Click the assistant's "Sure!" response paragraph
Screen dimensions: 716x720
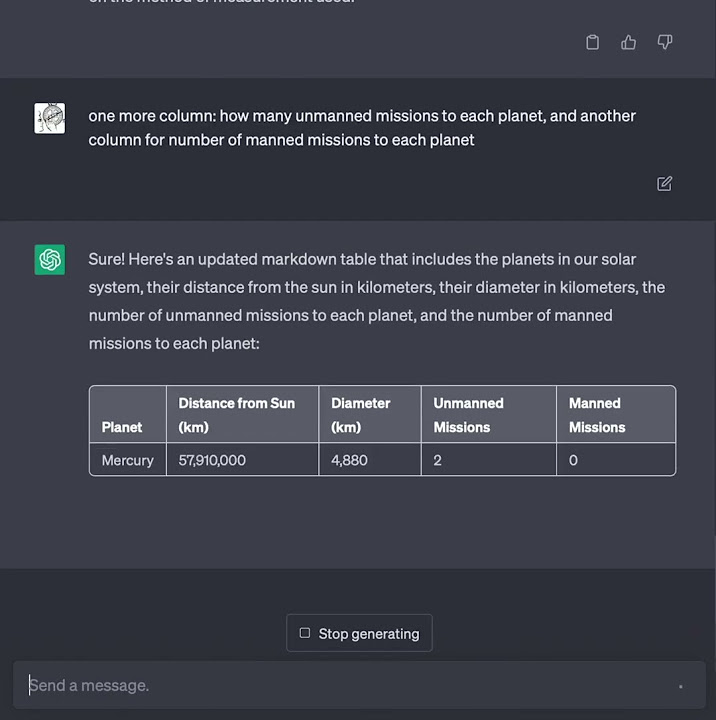coord(376,301)
